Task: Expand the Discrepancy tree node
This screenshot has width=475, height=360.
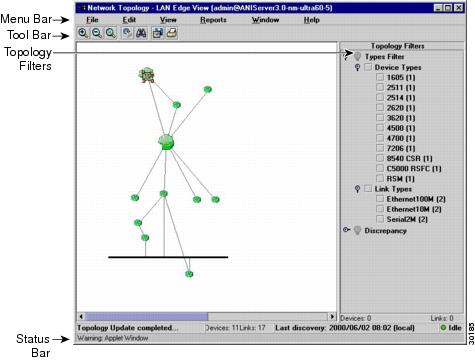Action: click(x=347, y=230)
